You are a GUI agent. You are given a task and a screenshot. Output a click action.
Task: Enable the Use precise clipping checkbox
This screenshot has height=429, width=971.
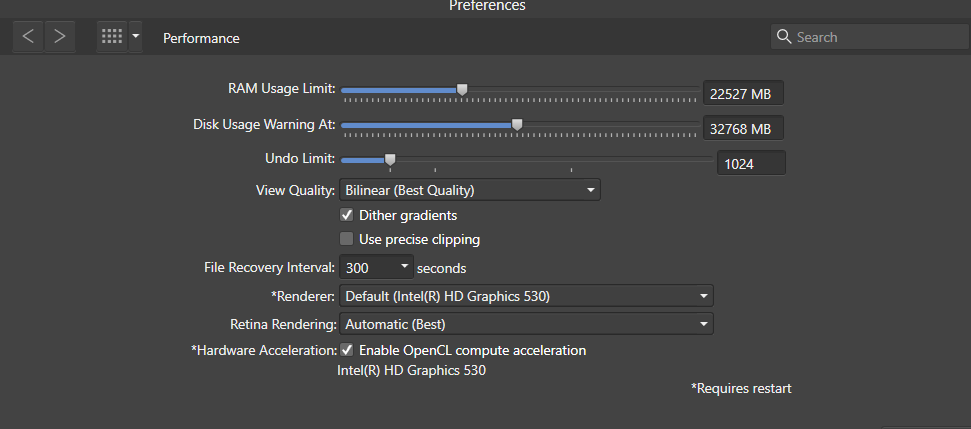(x=347, y=239)
